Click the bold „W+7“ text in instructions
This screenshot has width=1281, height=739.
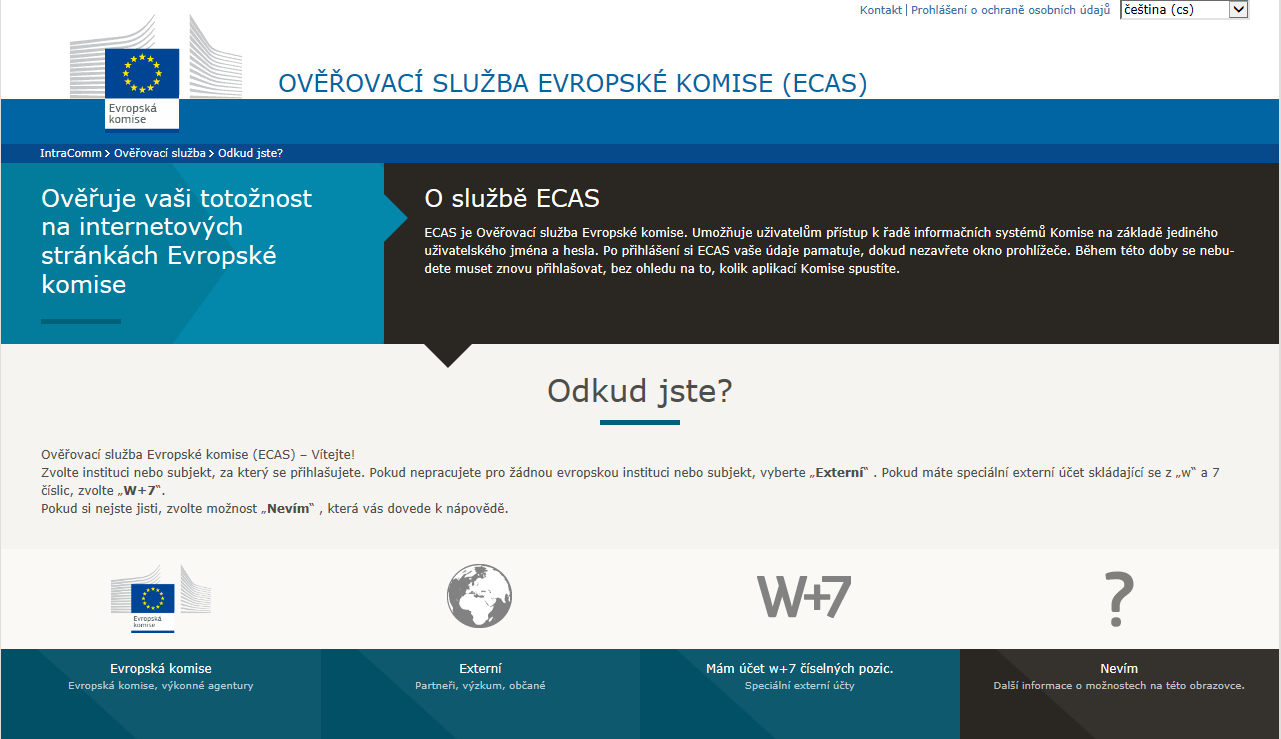[139, 490]
